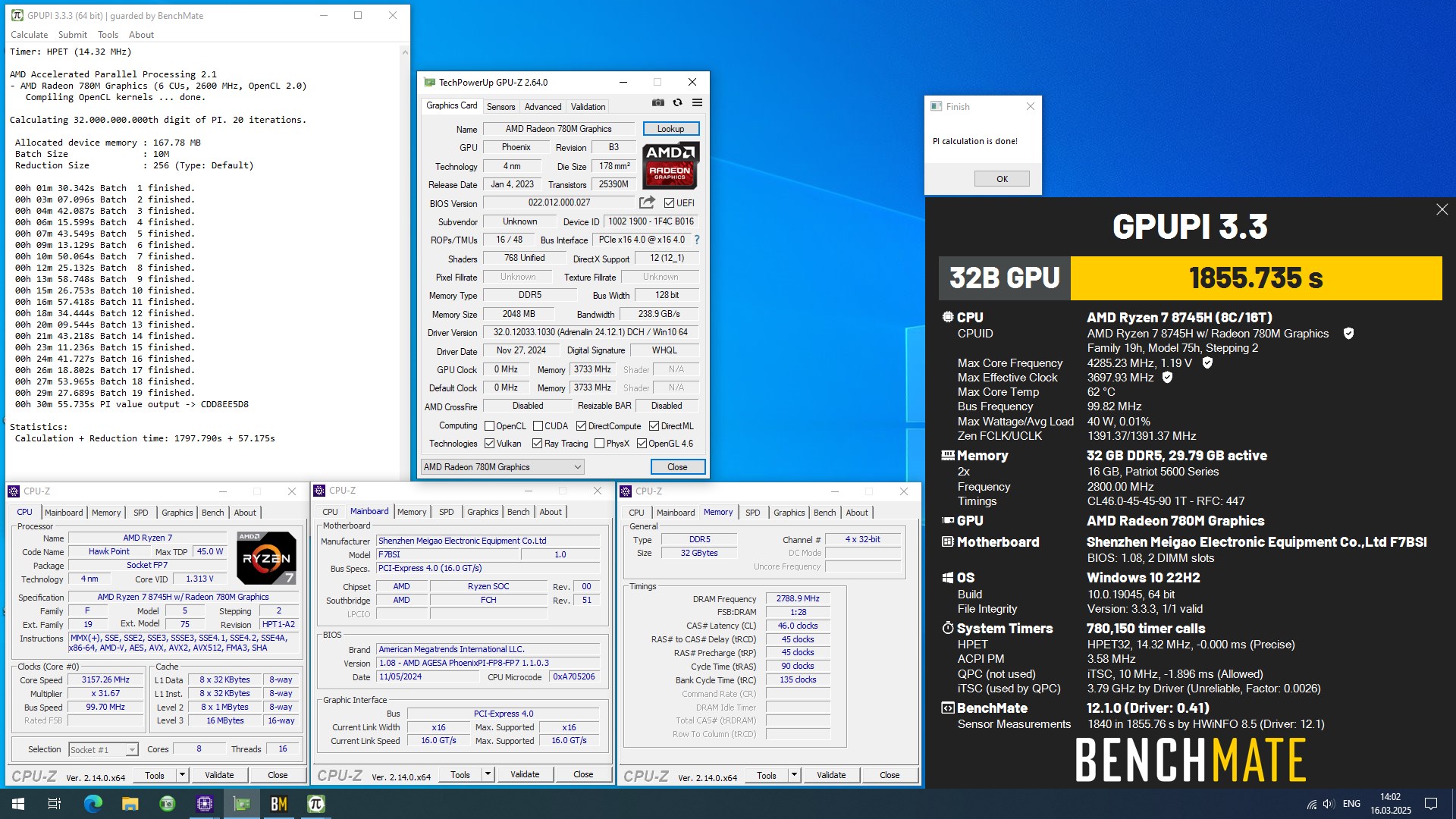Expand Tools arrow in CPU-Z Processor window
Screen dimensions: 1456x819
[x=182, y=775]
